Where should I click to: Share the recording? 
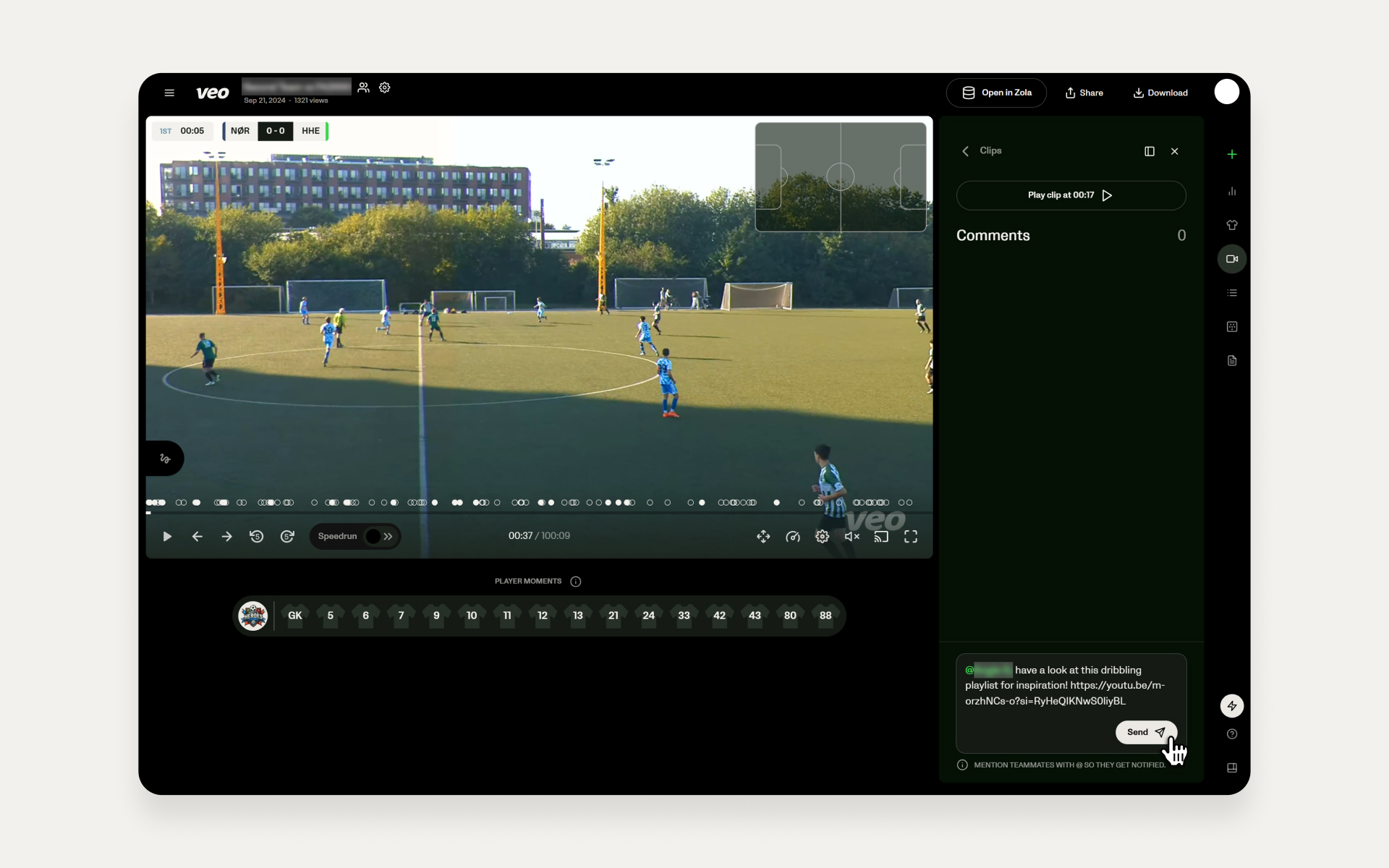[x=1084, y=93]
